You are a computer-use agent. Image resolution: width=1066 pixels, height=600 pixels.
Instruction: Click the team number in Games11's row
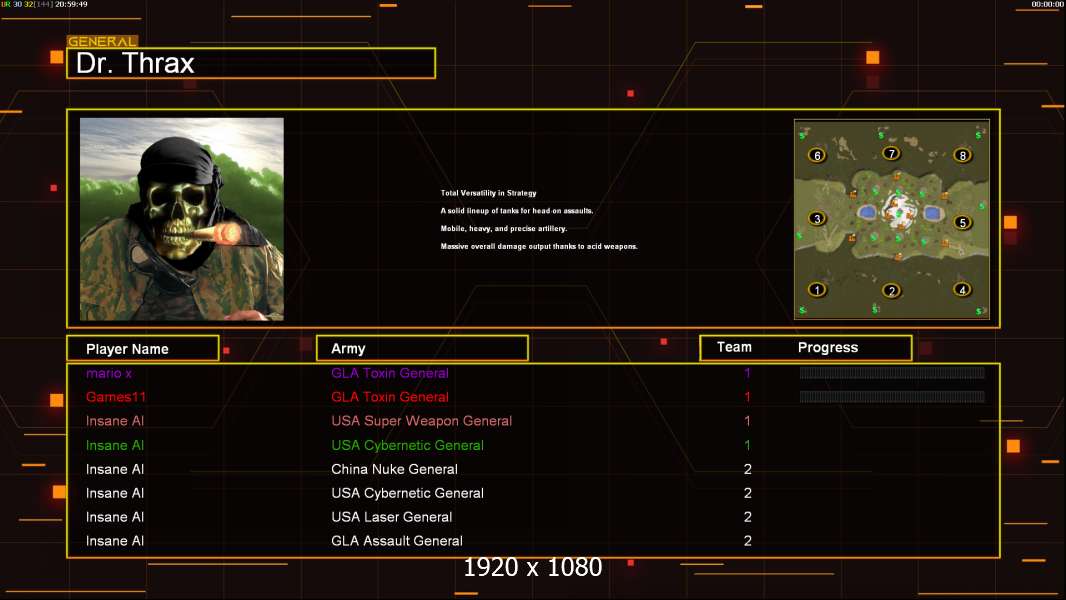point(747,397)
